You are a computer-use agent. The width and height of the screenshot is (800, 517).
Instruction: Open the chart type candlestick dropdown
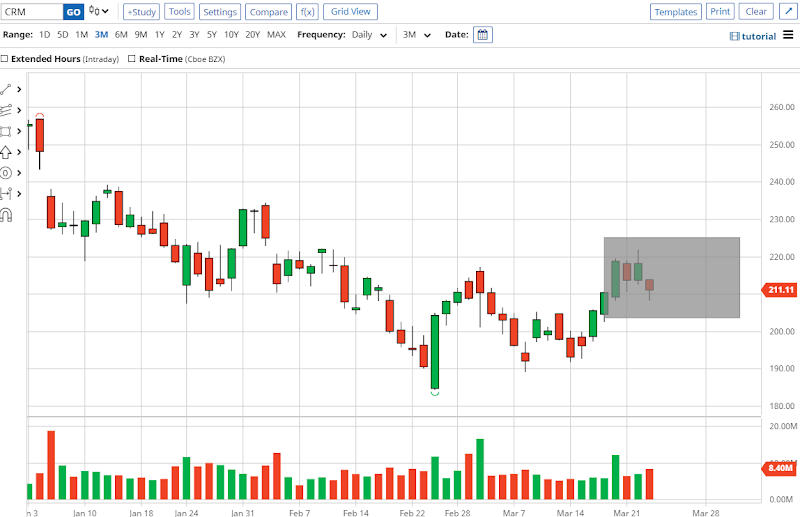coord(98,11)
